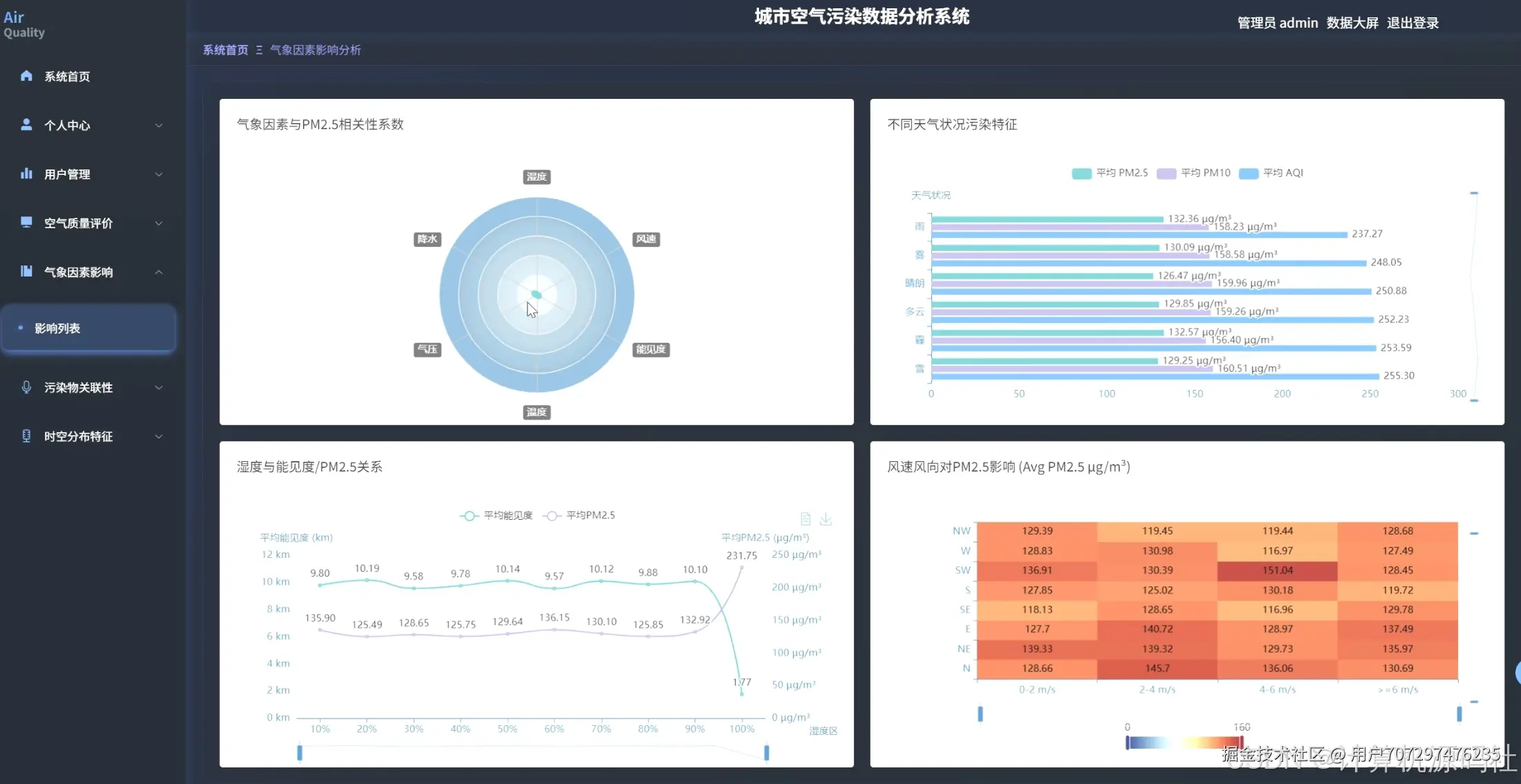Expand the 空气质量评价 chevron
The width and height of the screenshot is (1521, 784).
(159, 223)
